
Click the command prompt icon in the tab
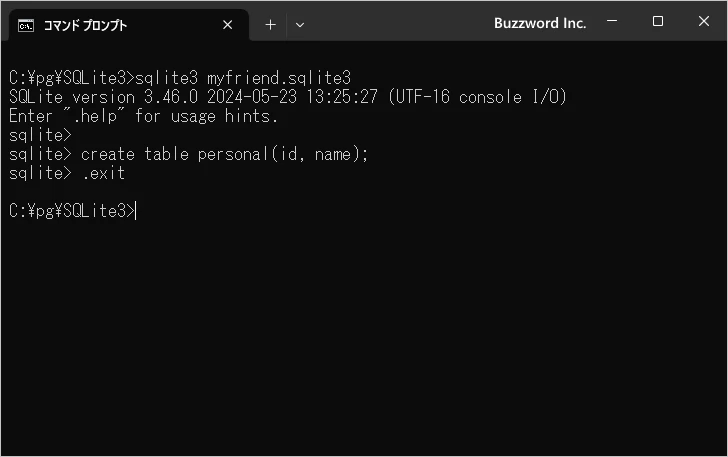pos(26,26)
